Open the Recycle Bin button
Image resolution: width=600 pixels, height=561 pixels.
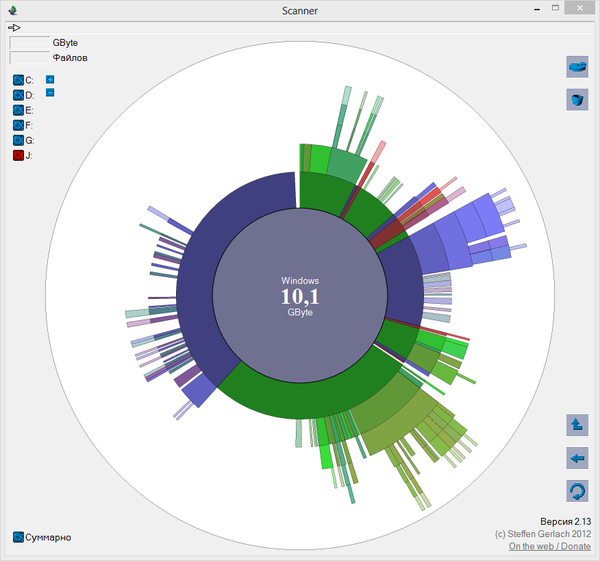[x=577, y=99]
